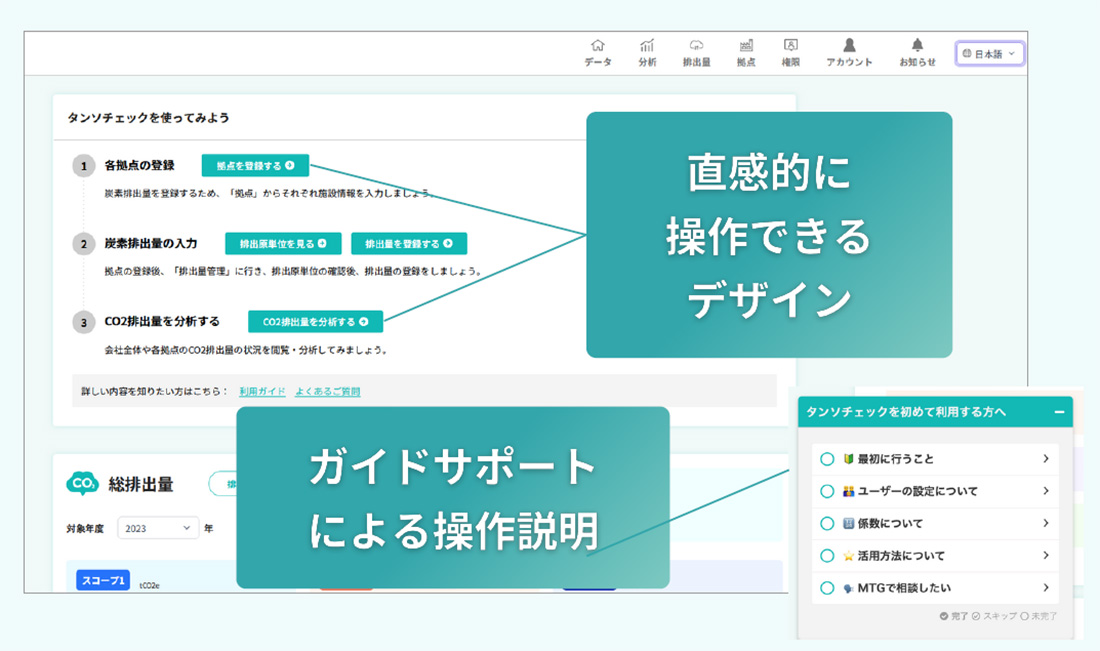Click the 未完了 legend circle
This screenshot has width=1100, height=651.
coord(1024,616)
